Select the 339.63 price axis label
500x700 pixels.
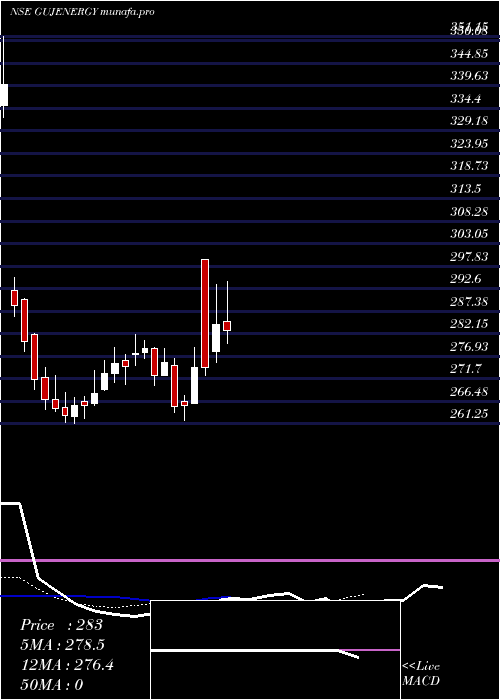469,76
